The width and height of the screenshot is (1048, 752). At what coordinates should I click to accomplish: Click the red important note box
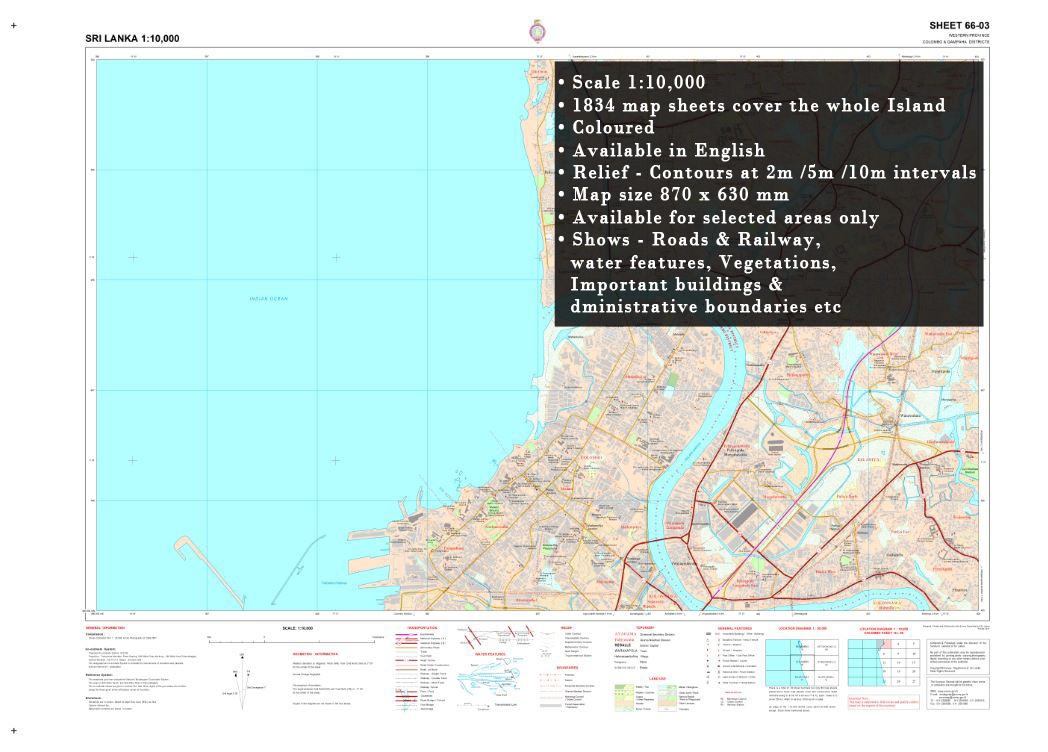click(884, 703)
